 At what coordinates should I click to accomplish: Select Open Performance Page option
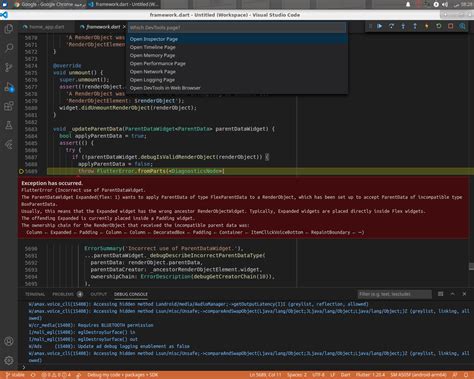pos(238,63)
